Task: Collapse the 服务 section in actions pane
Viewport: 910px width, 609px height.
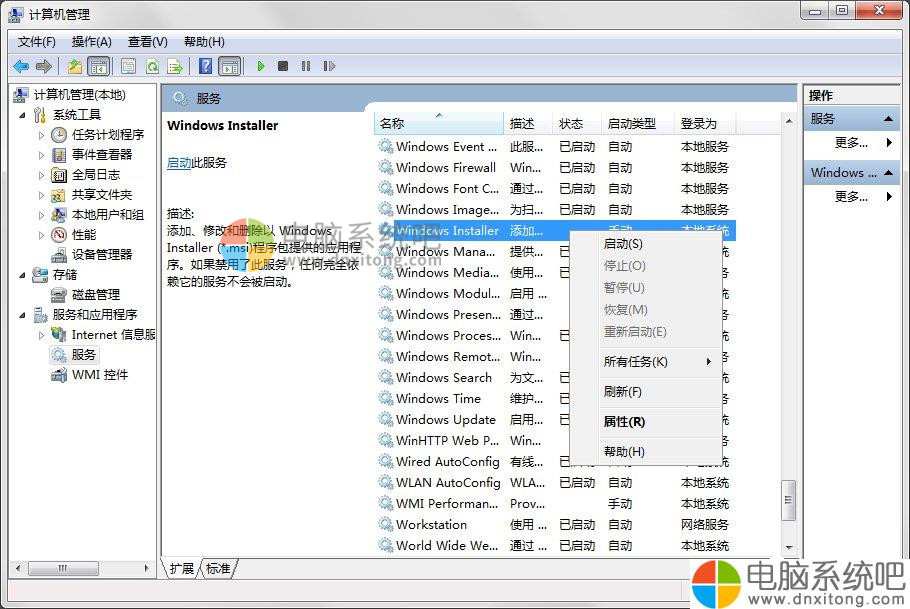Action: [x=888, y=118]
